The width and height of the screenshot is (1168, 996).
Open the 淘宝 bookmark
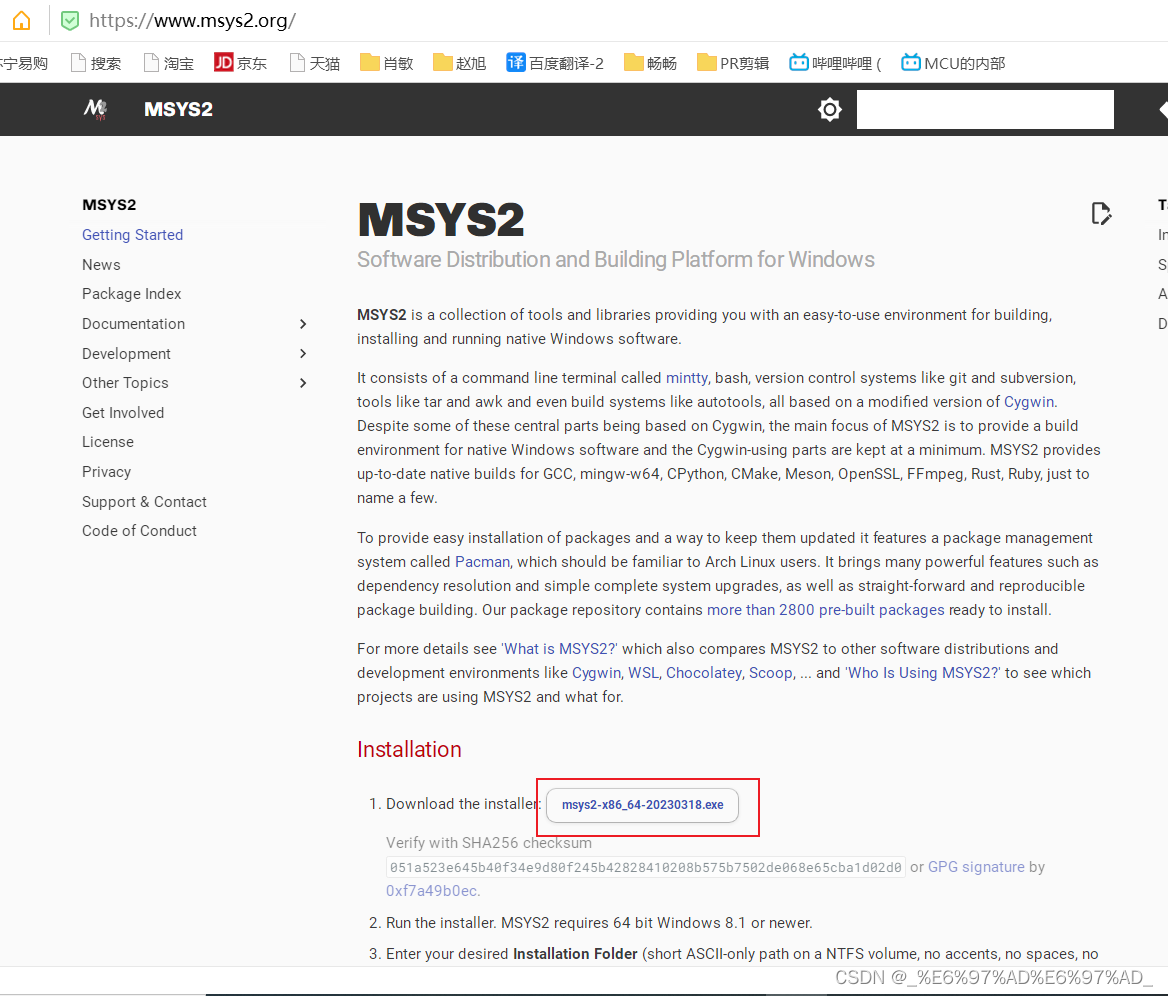(x=168, y=63)
